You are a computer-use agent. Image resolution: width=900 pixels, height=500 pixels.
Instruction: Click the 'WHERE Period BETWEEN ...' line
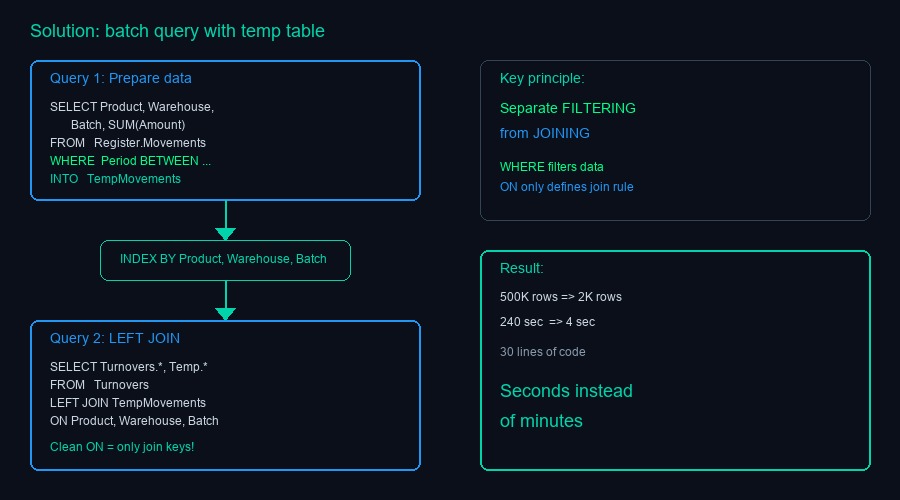tap(131, 161)
